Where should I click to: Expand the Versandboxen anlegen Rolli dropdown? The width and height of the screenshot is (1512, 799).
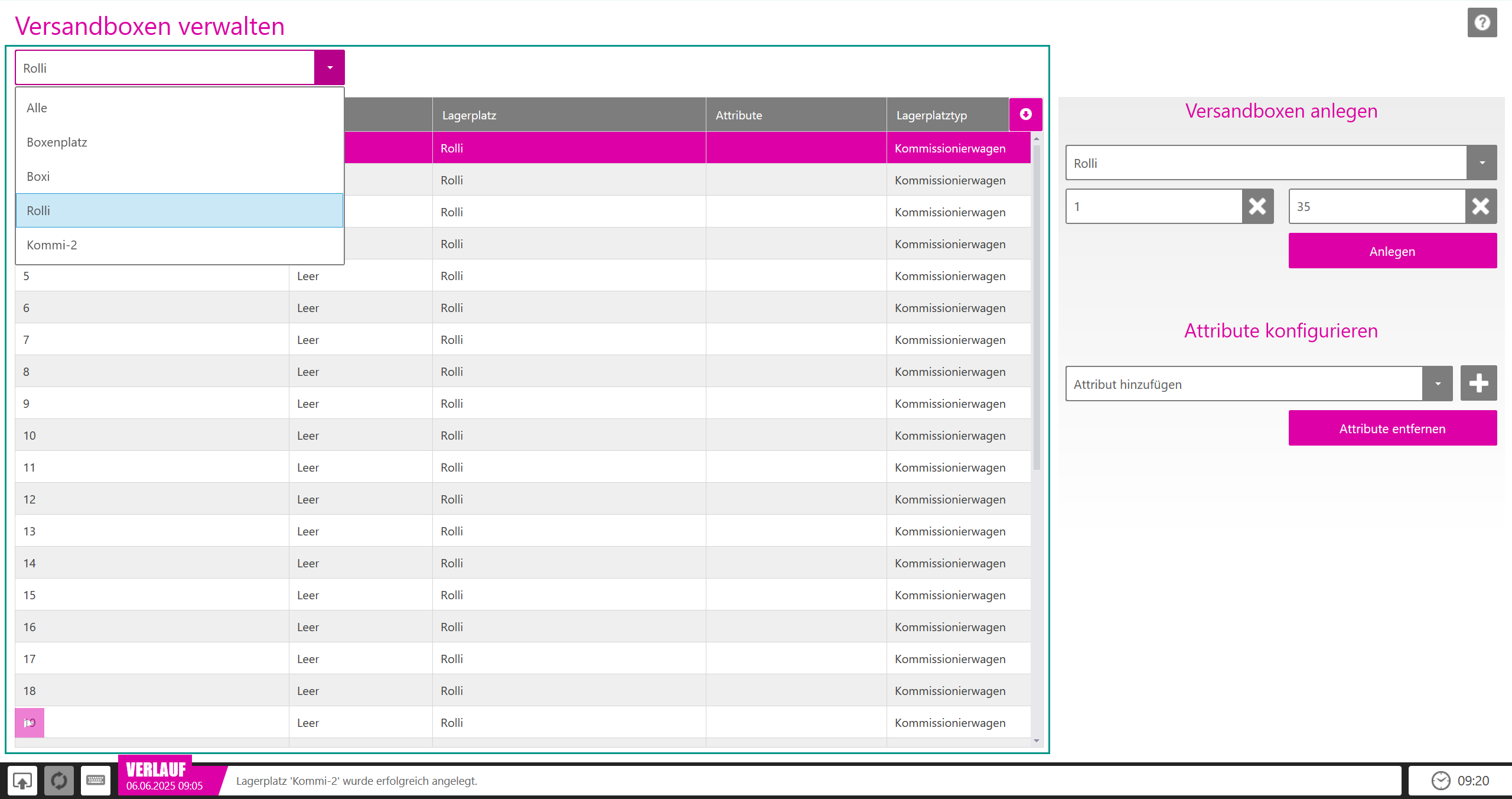(x=1481, y=163)
